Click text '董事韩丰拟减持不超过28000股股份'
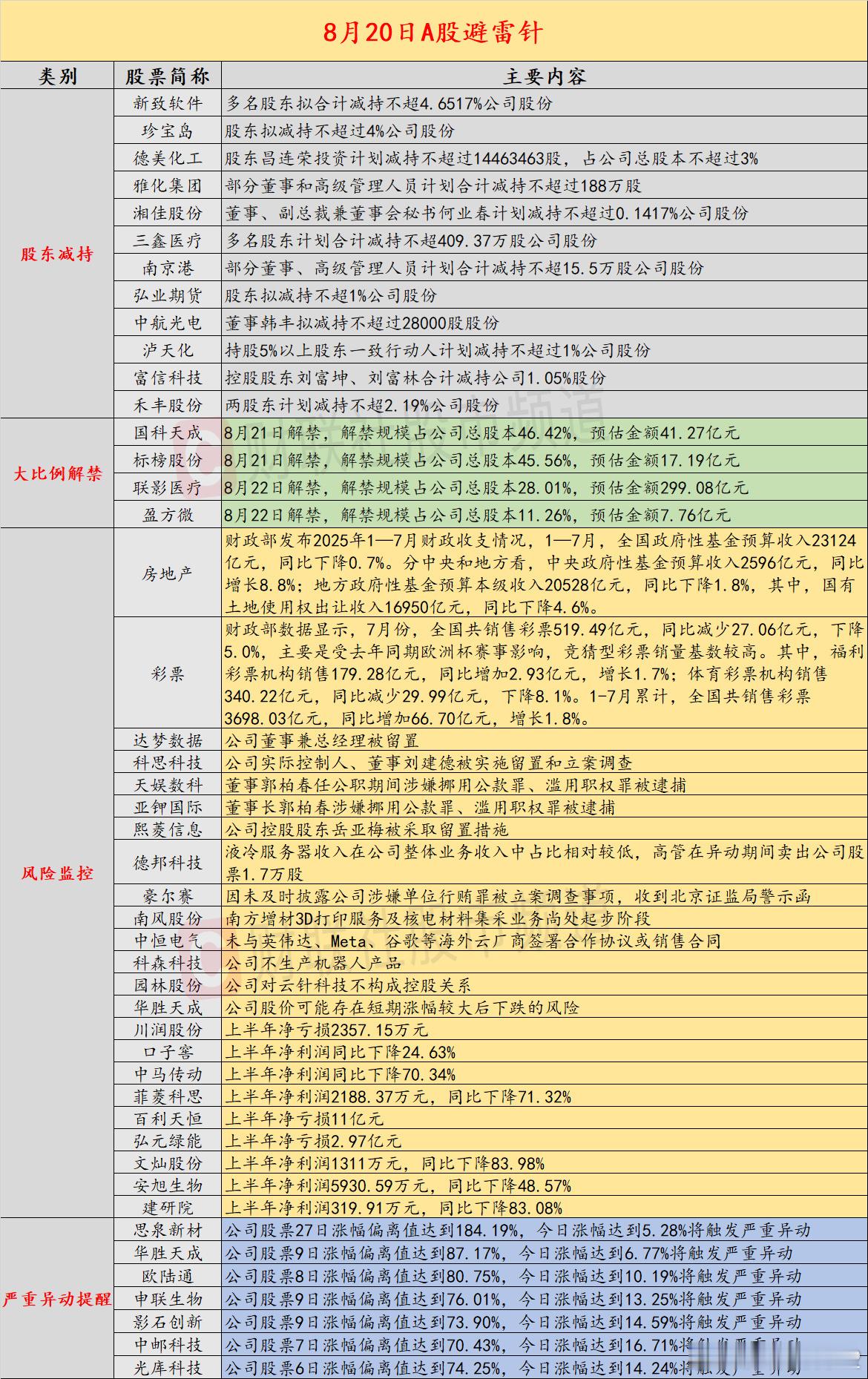Image resolution: width=868 pixels, height=1379 pixels. click(x=362, y=323)
